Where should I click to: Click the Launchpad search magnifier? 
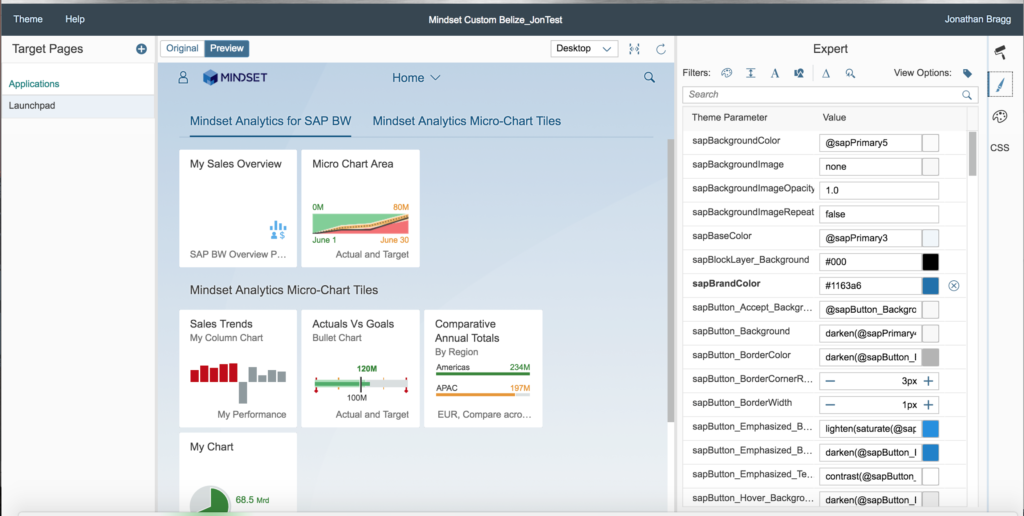click(649, 77)
